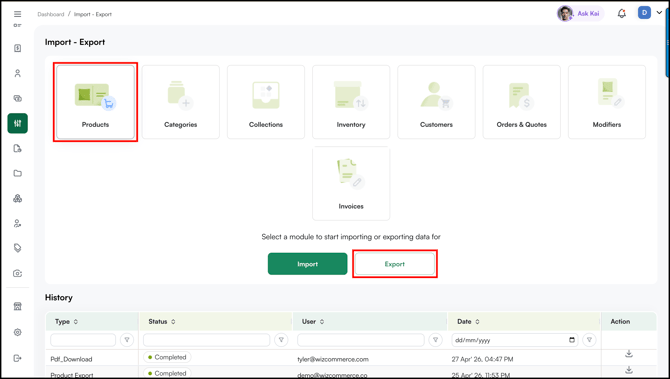Click the Date dd/mm/yyyy filter field
This screenshot has width=670, height=379.
click(515, 340)
